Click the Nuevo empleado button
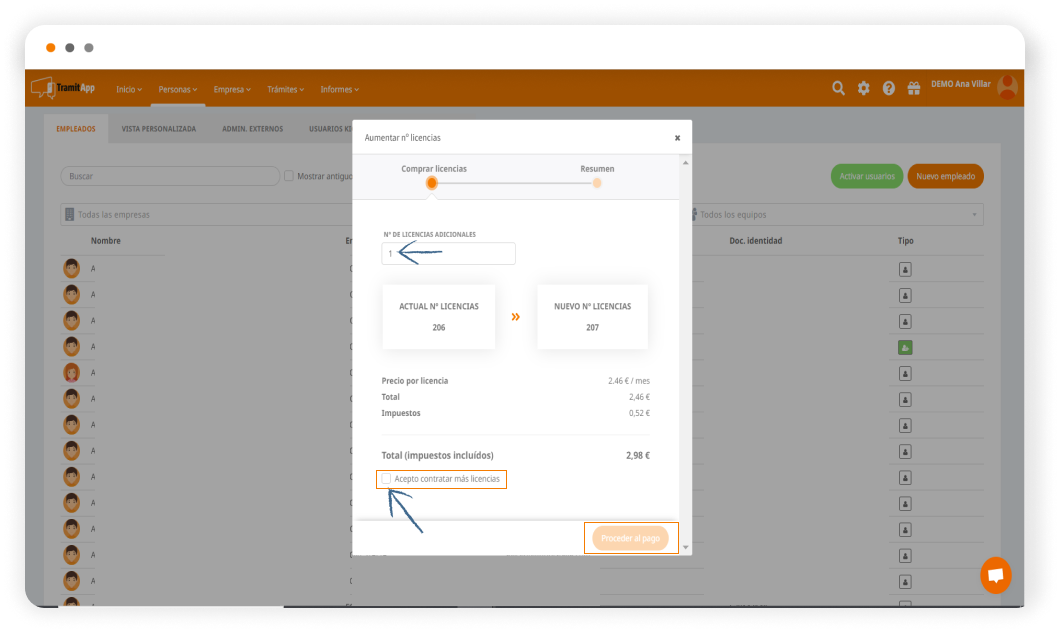 [945, 176]
